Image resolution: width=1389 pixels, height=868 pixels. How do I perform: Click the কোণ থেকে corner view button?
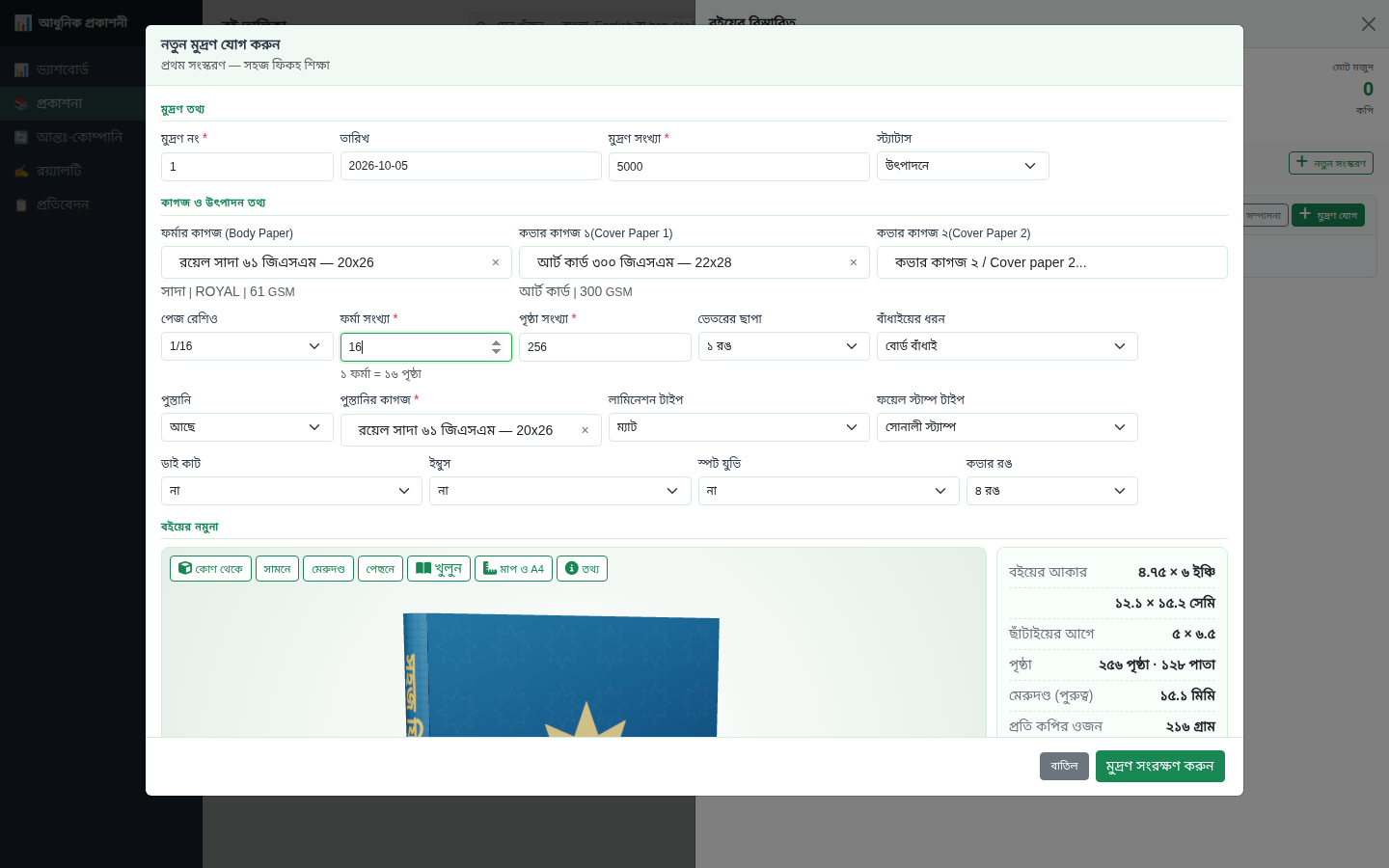point(210,569)
